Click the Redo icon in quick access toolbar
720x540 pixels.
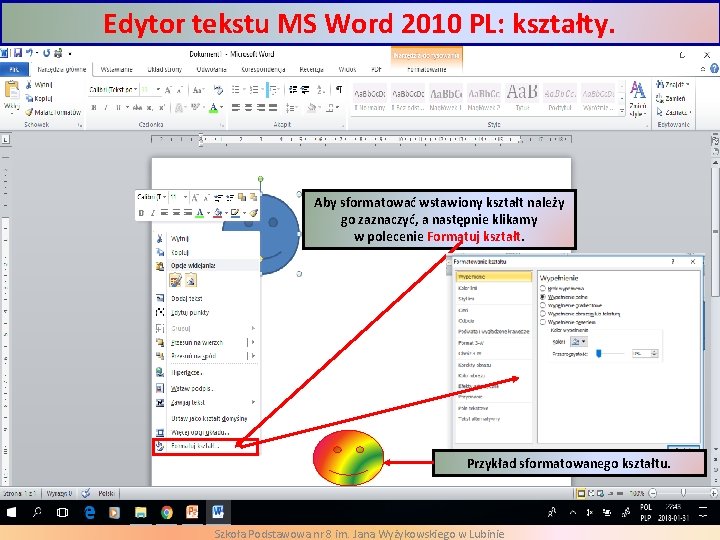coord(46,53)
